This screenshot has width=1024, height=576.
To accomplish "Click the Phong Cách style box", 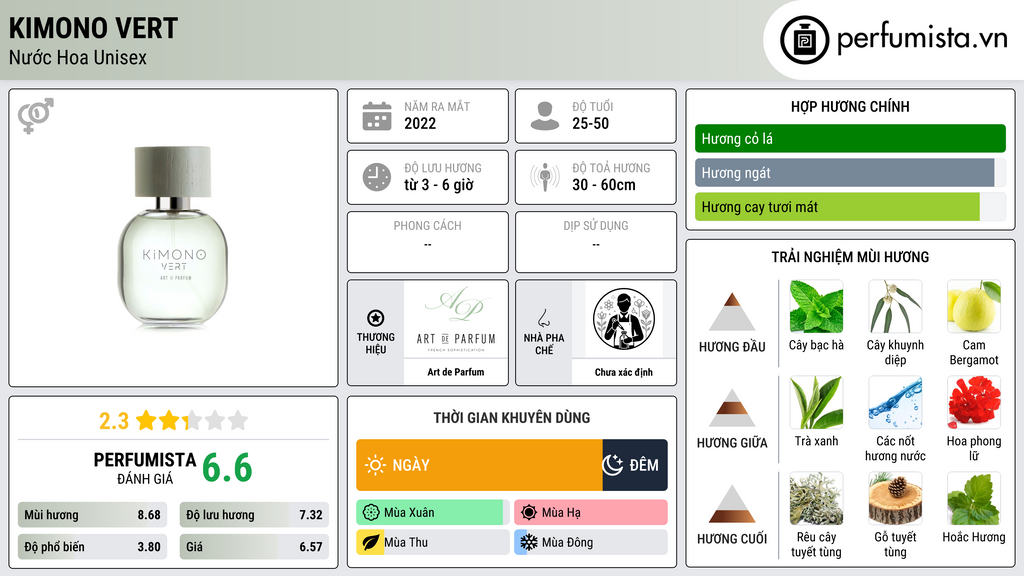I will pos(428,242).
